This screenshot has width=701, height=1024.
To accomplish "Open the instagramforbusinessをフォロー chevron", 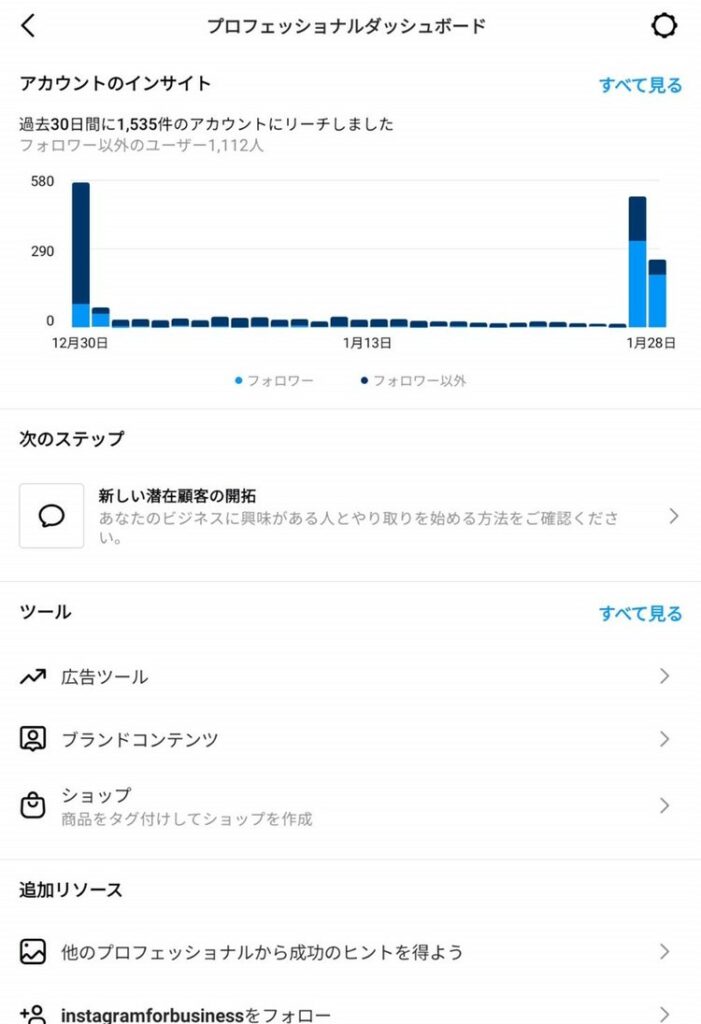I will click(664, 1013).
